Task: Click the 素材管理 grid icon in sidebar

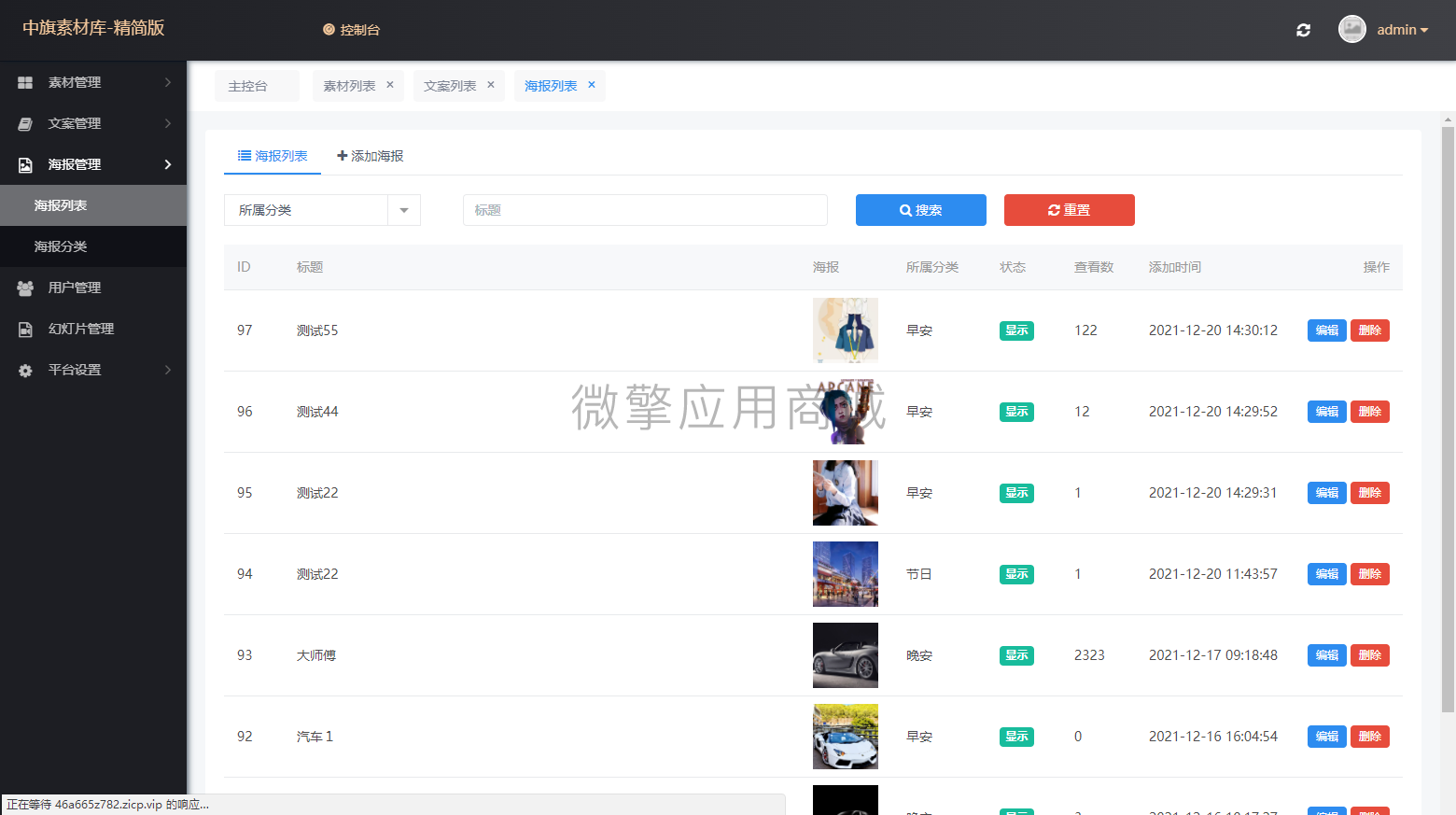Action: point(25,82)
